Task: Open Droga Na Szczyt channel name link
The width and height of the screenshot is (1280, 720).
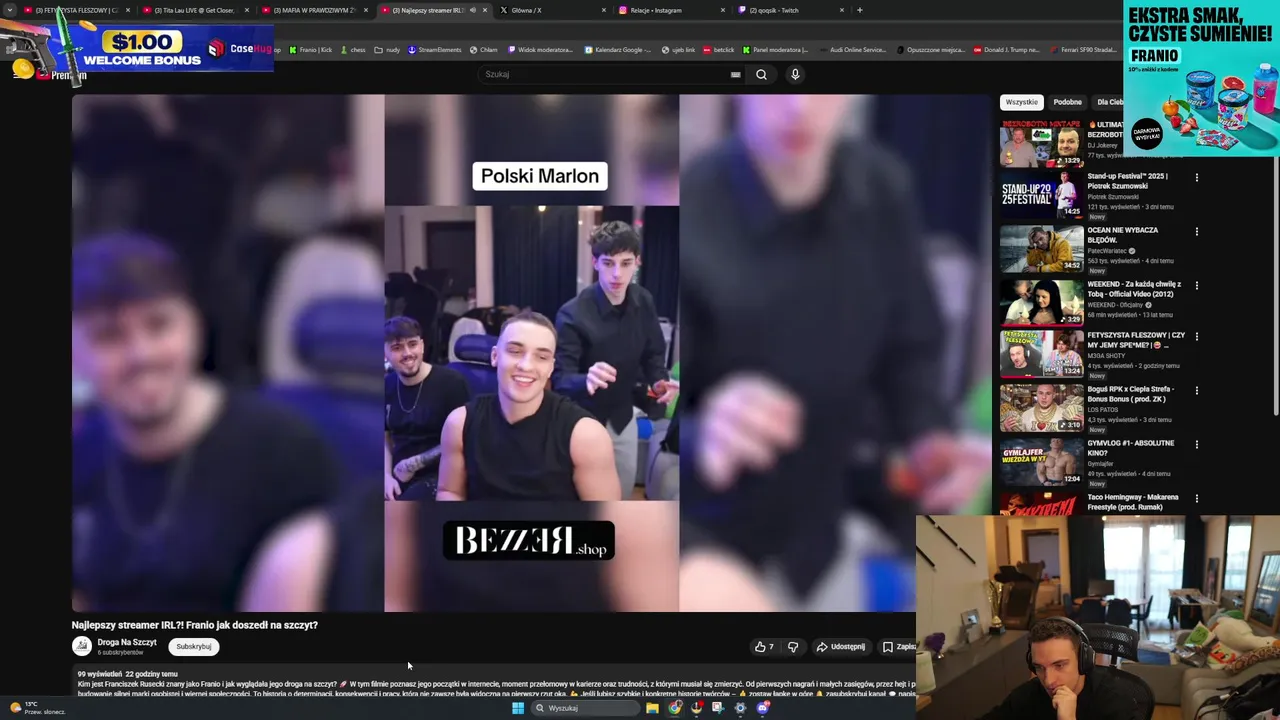Action: pos(127,642)
